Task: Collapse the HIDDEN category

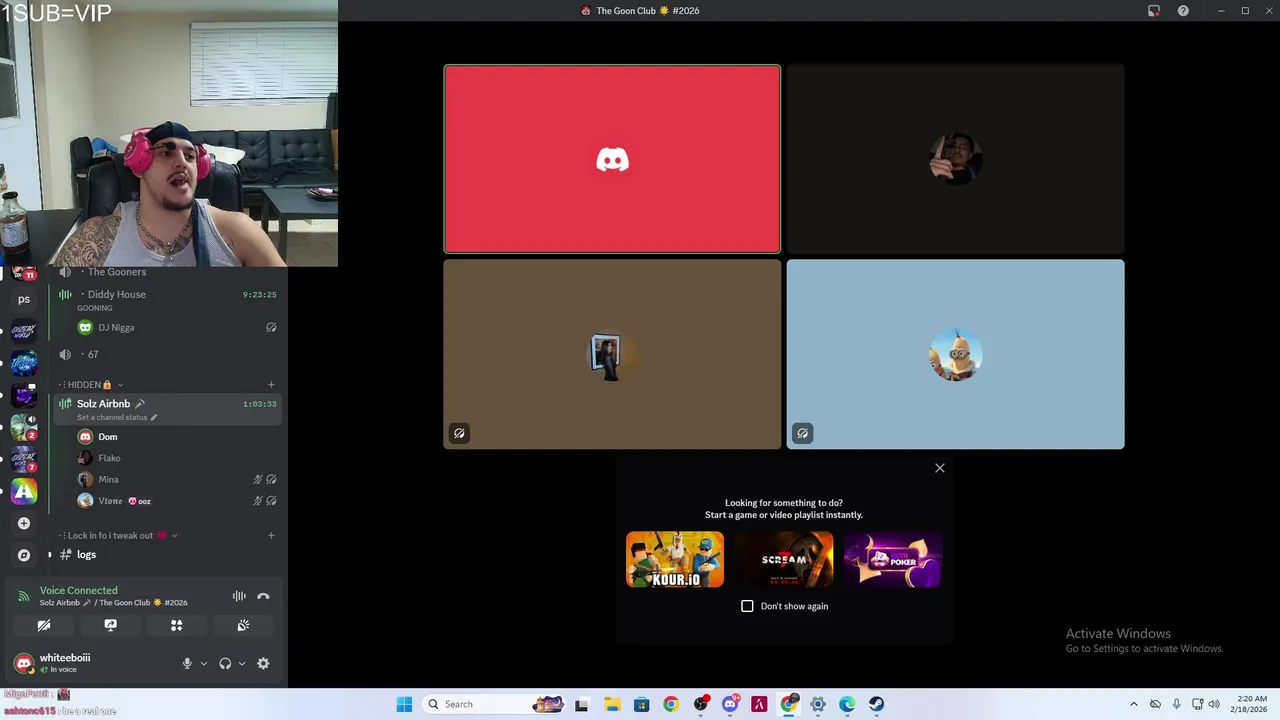Action: point(90,384)
